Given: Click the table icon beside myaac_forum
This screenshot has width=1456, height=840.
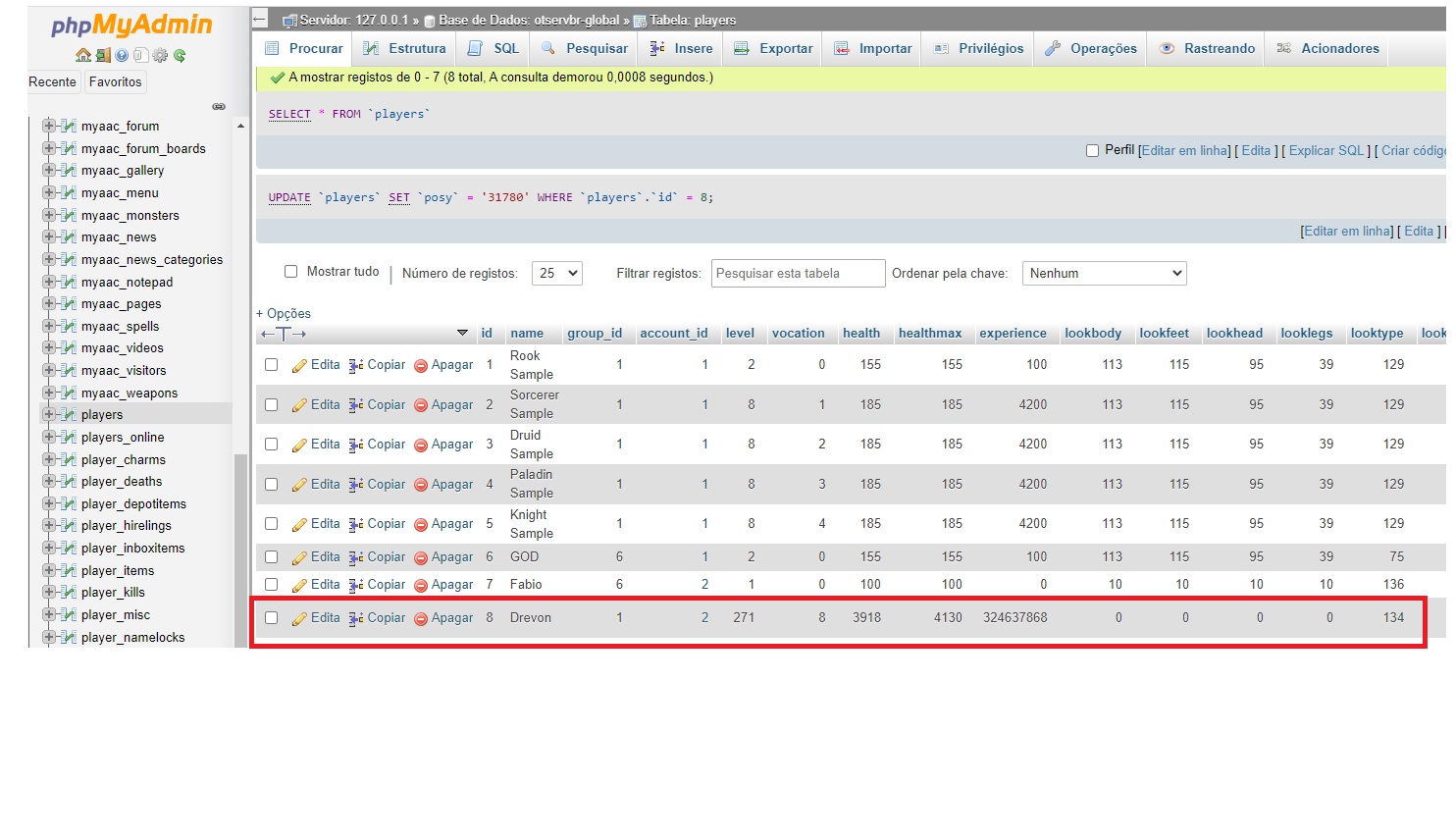Looking at the screenshot, I should [69, 127].
